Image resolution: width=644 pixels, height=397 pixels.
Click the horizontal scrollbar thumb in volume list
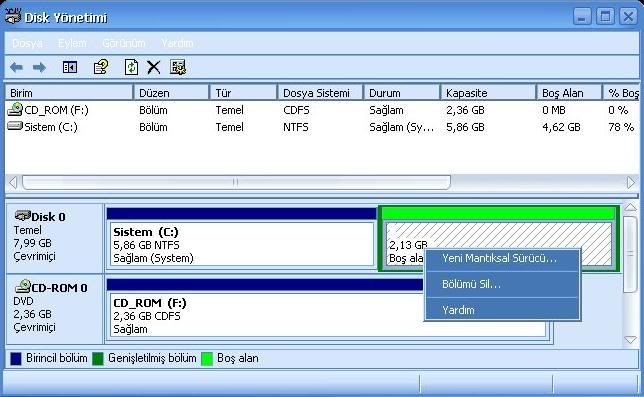click(236, 182)
